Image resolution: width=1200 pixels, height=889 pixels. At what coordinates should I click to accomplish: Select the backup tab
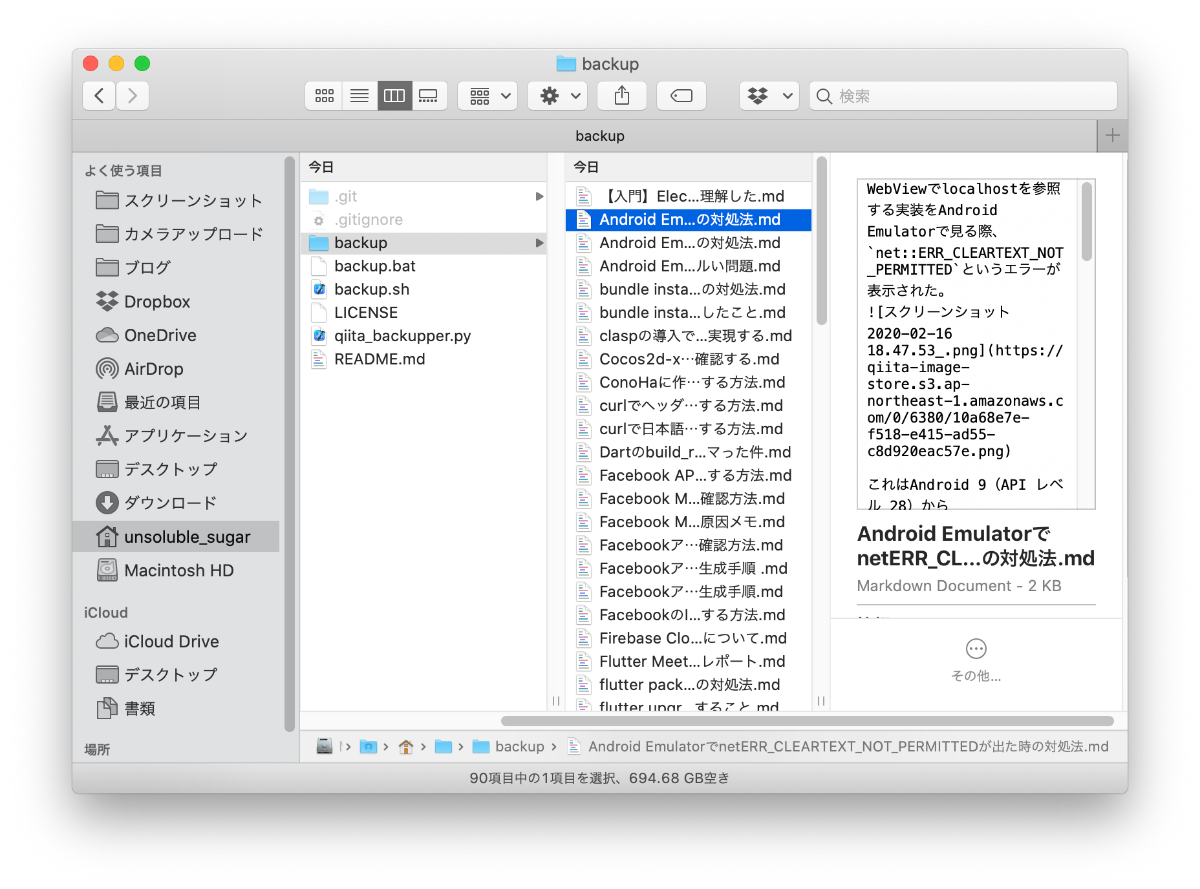pos(600,136)
